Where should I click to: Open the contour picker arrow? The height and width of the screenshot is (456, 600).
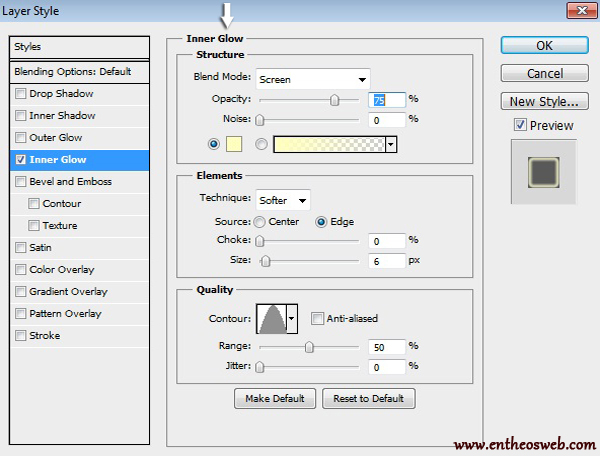click(292, 319)
